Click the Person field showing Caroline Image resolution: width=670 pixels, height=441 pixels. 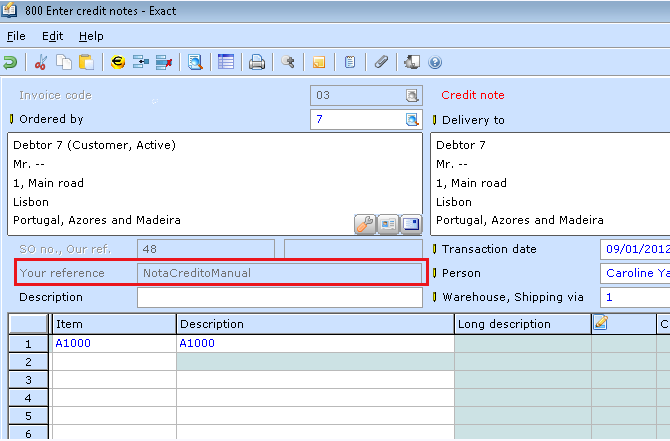point(635,273)
